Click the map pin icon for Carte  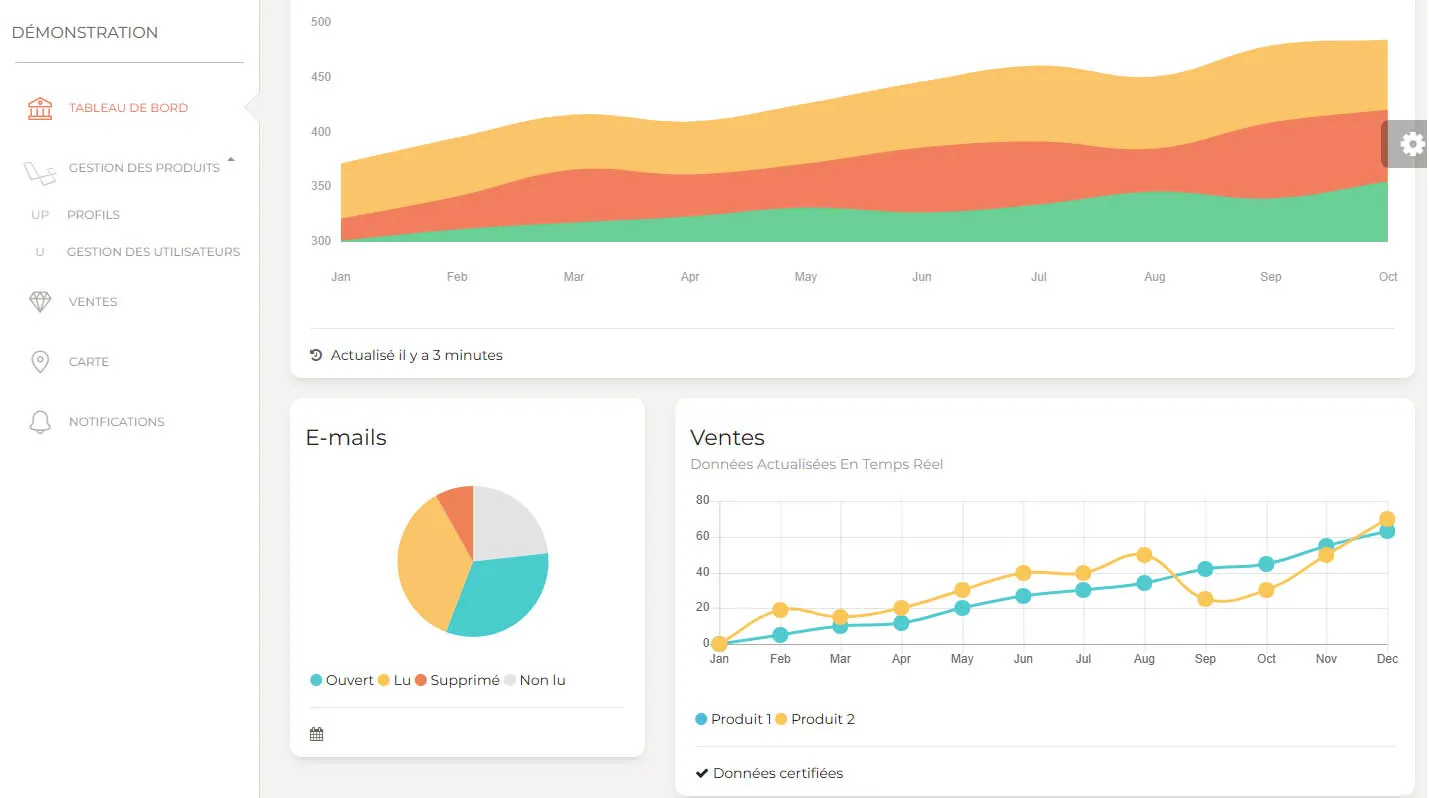(x=40, y=362)
